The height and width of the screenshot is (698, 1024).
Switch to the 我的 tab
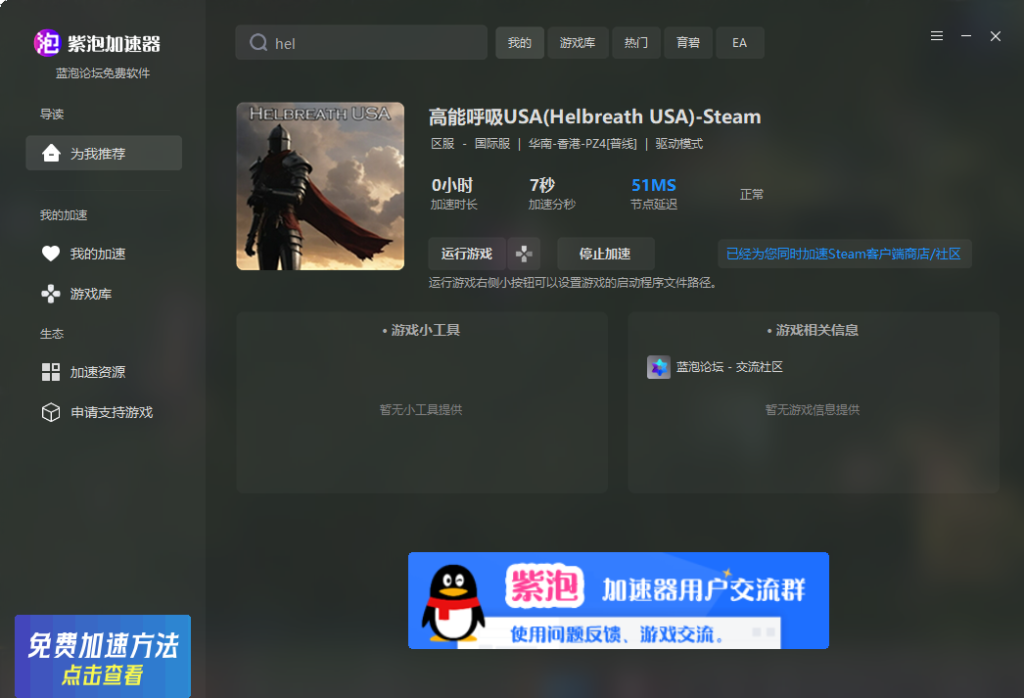point(519,43)
